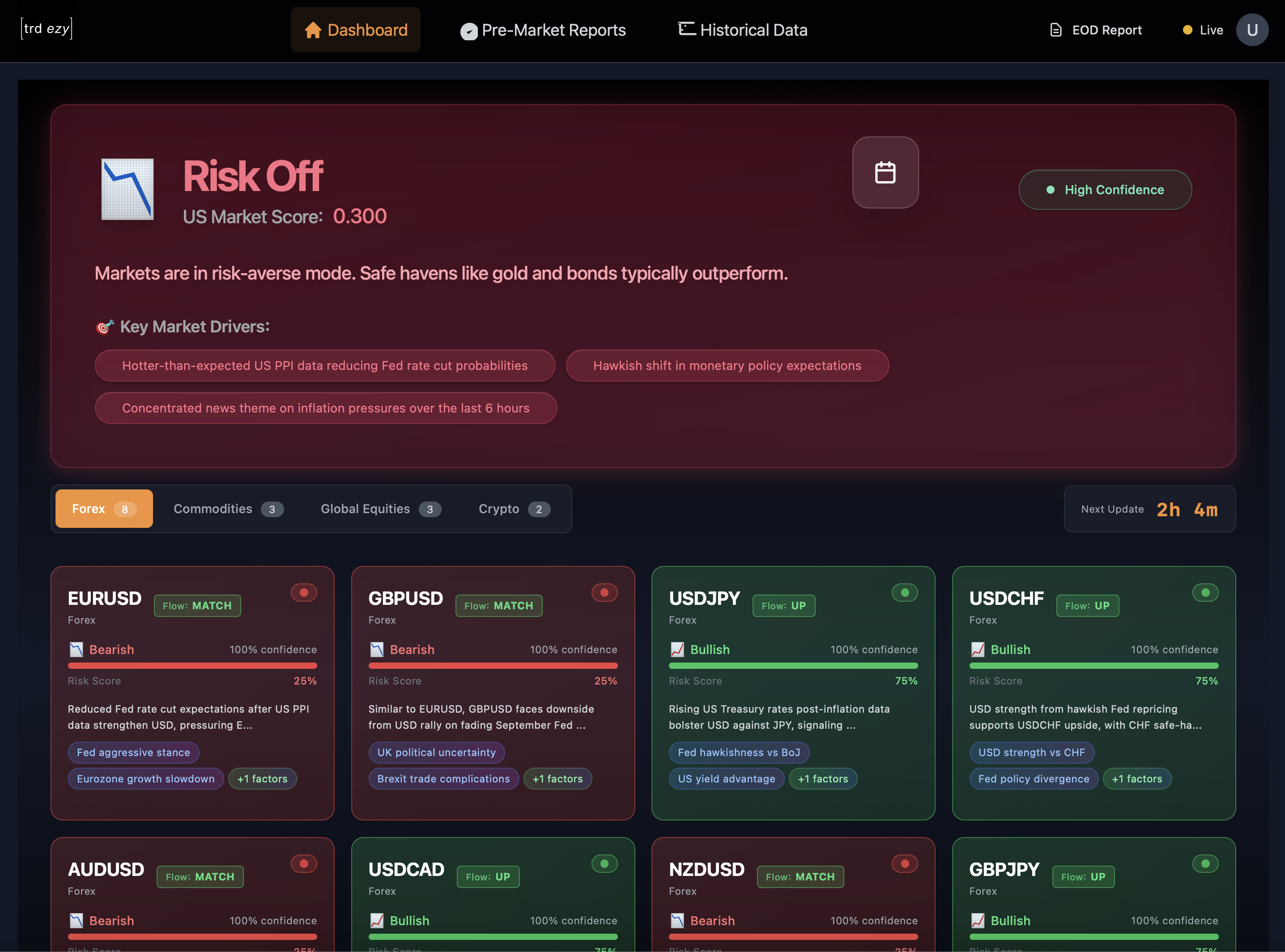Click the Live status dot
Viewport: 1285px width, 952px height.
point(1187,30)
